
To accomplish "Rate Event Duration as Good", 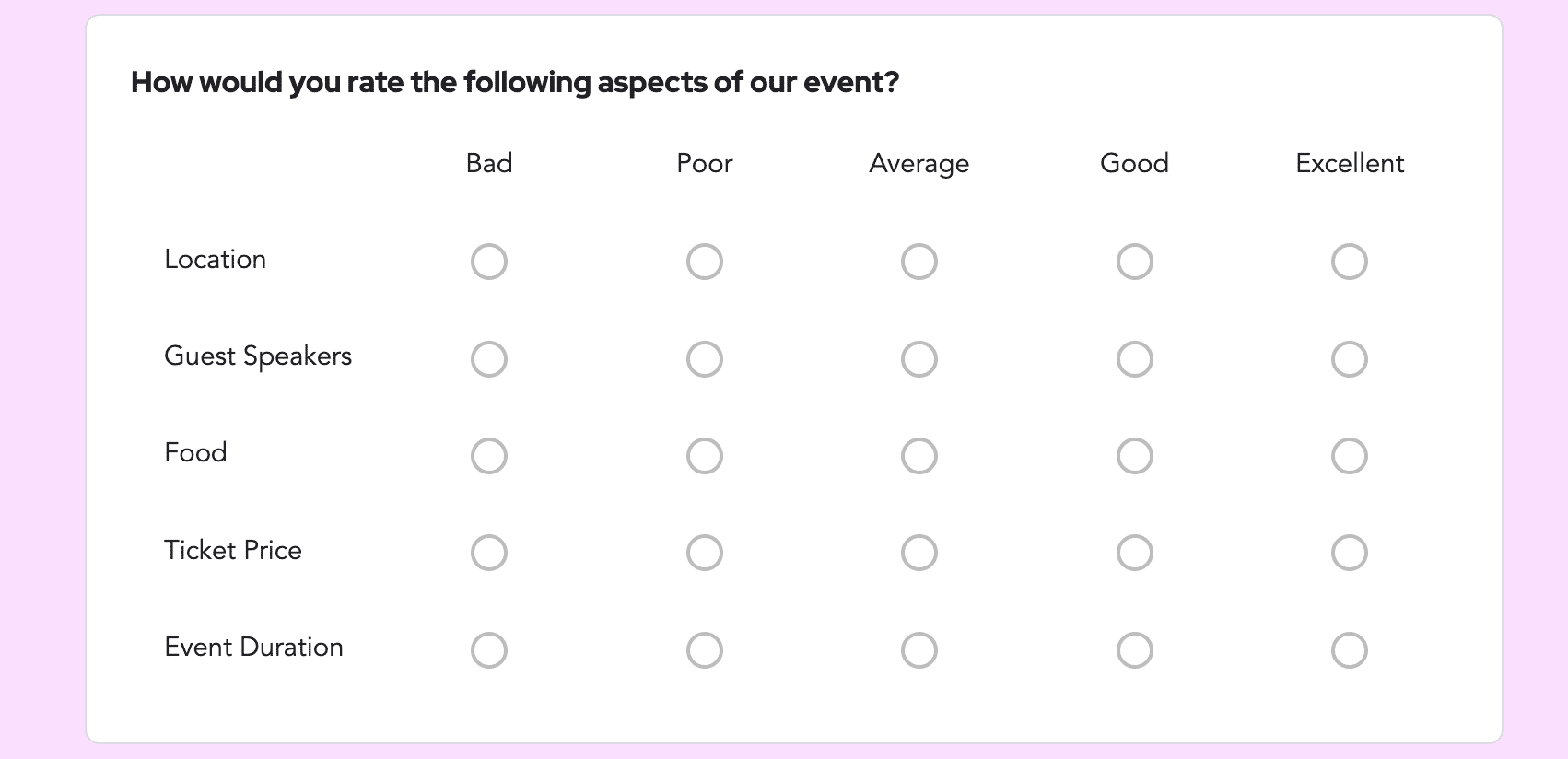I will tap(1134, 649).
